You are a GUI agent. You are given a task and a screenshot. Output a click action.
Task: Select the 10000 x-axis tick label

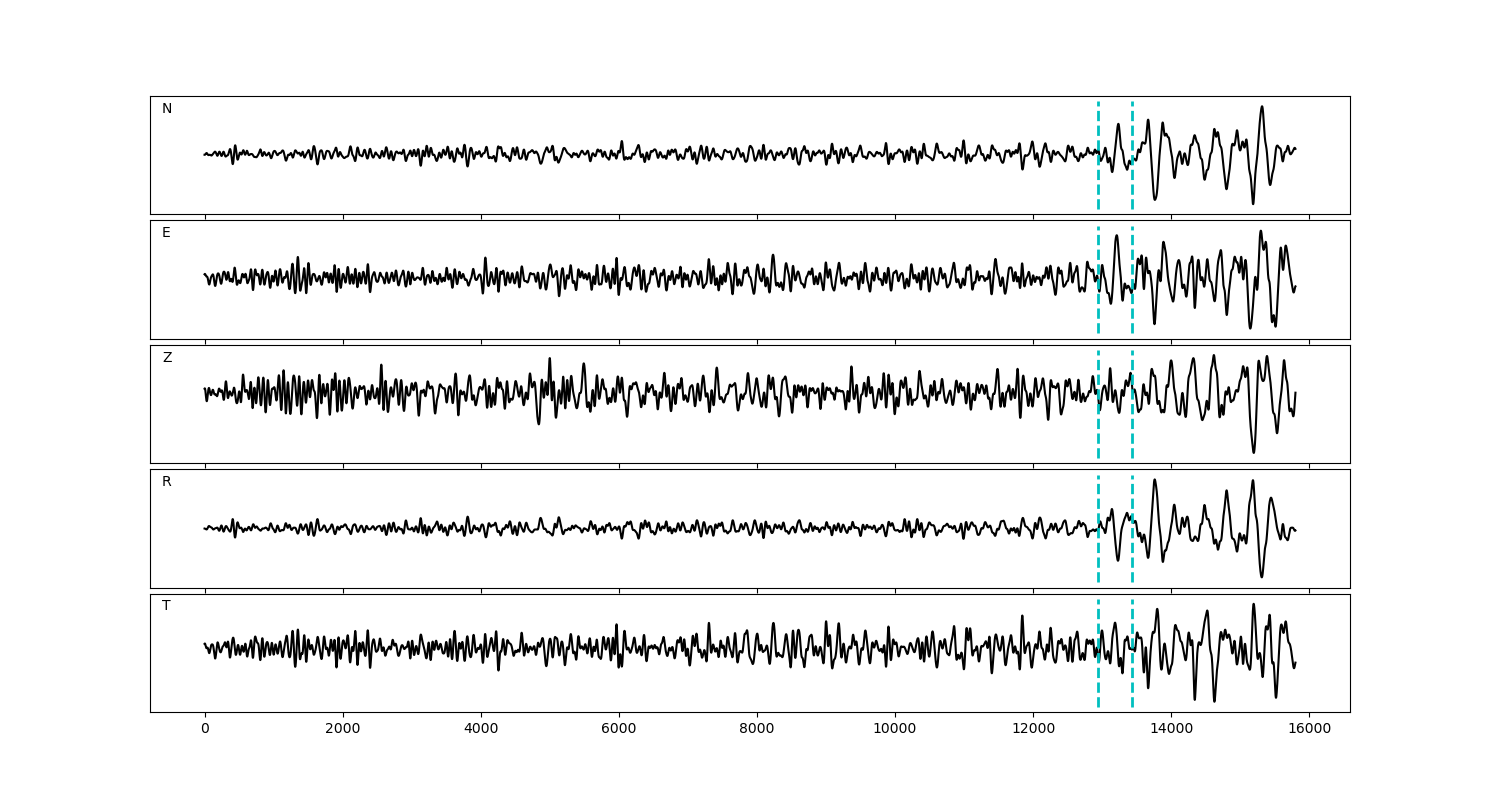click(x=895, y=730)
